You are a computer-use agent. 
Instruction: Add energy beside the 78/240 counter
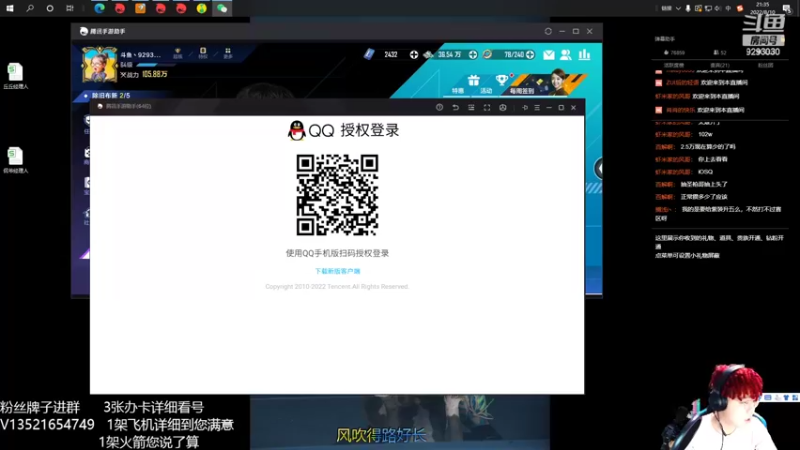tap(530, 55)
